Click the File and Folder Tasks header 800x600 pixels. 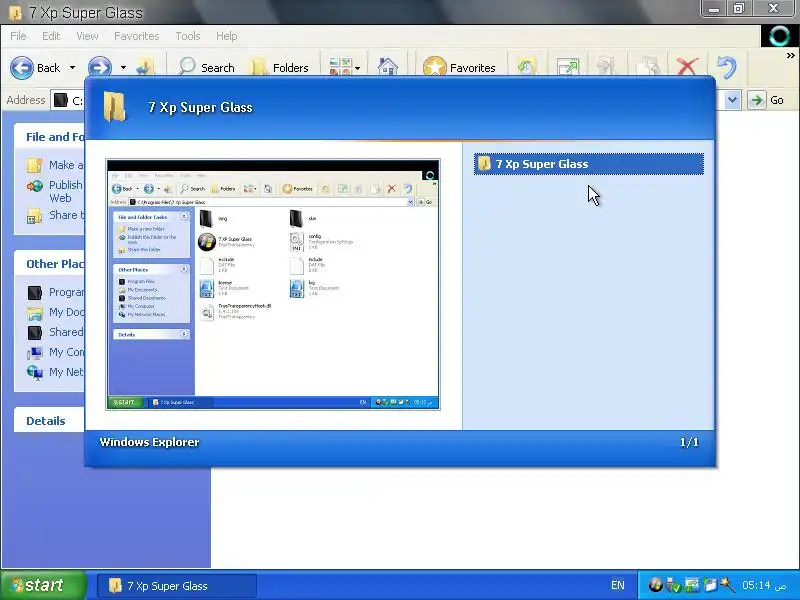[x=50, y=137]
